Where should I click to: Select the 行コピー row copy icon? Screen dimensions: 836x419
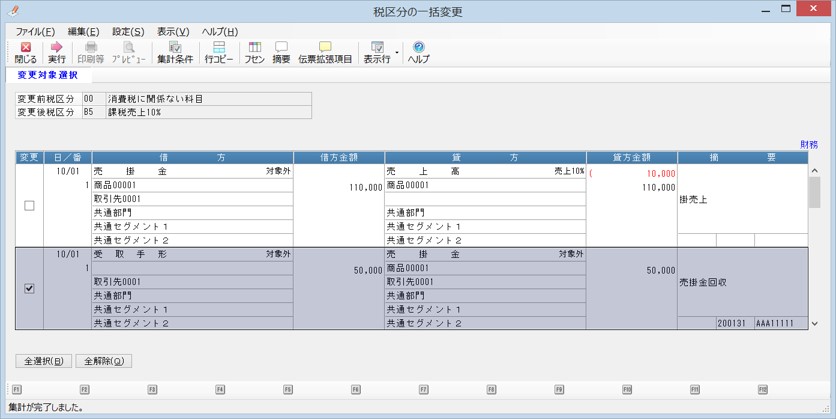click(219, 53)
